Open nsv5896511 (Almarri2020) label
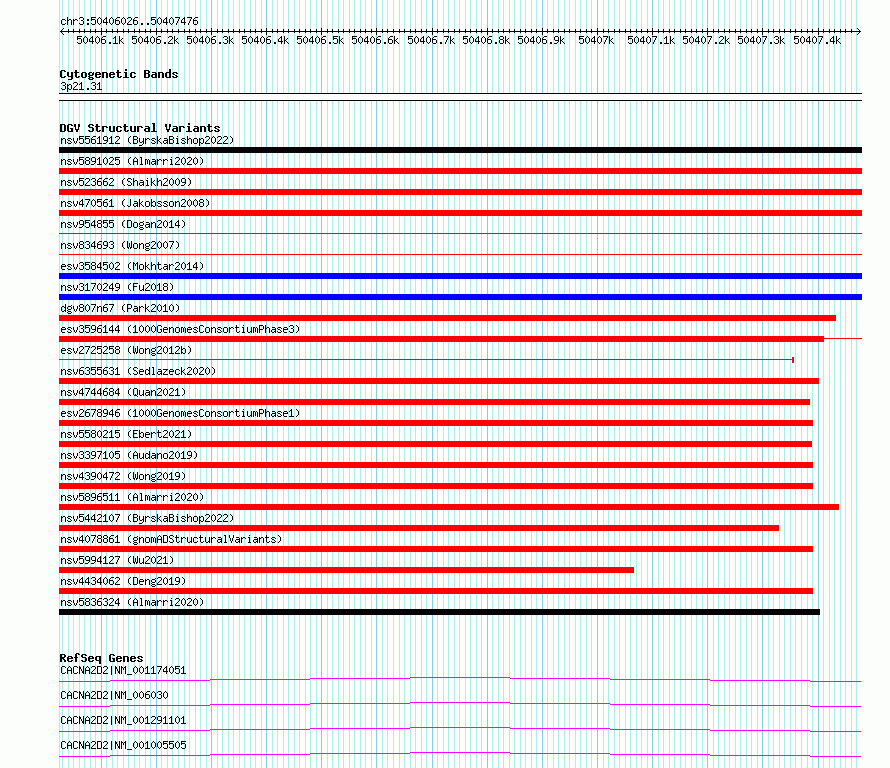The image size is (890, 768). coord(132,497)
